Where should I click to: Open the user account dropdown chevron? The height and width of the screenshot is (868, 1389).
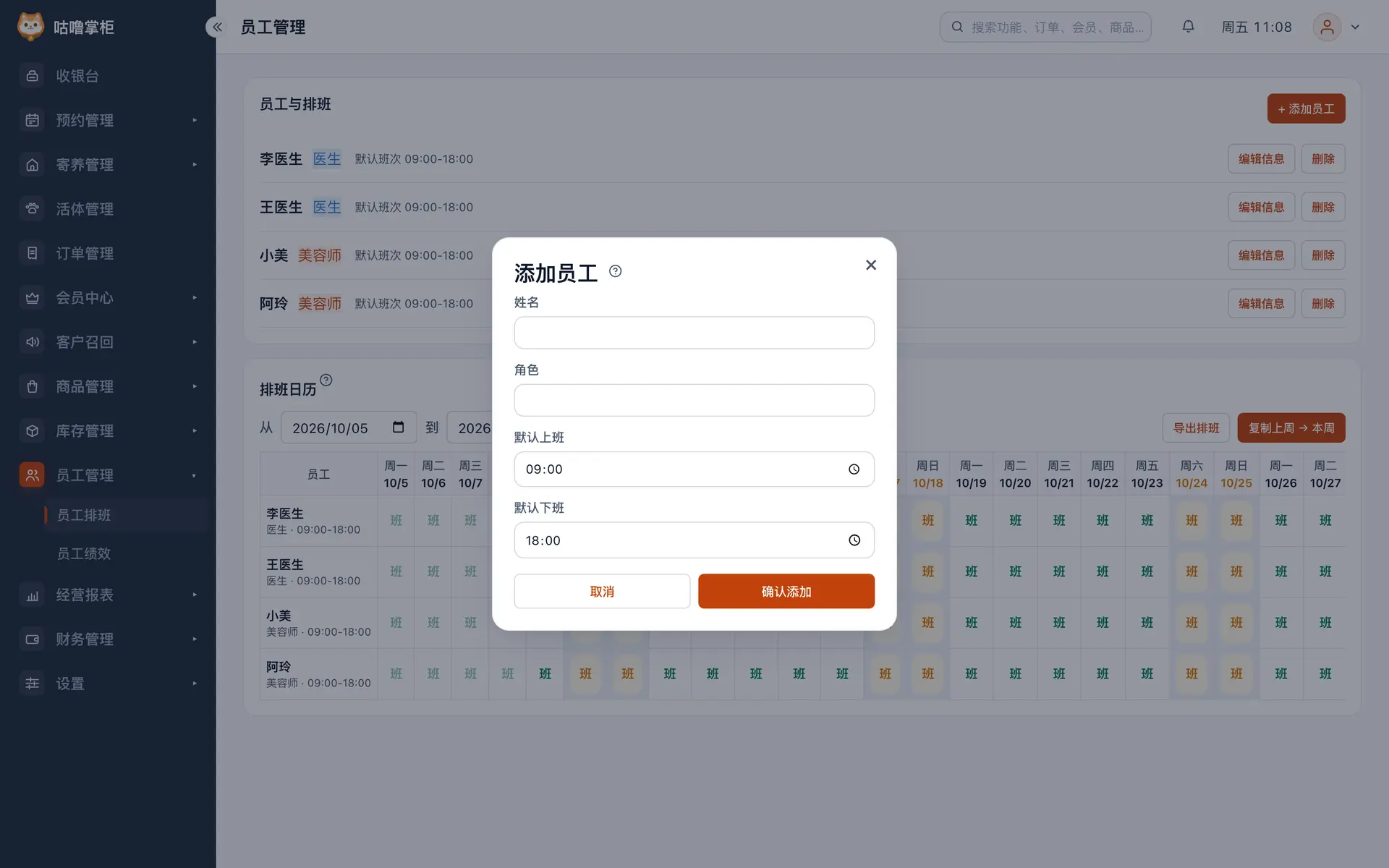click(x=1355, y=27)
